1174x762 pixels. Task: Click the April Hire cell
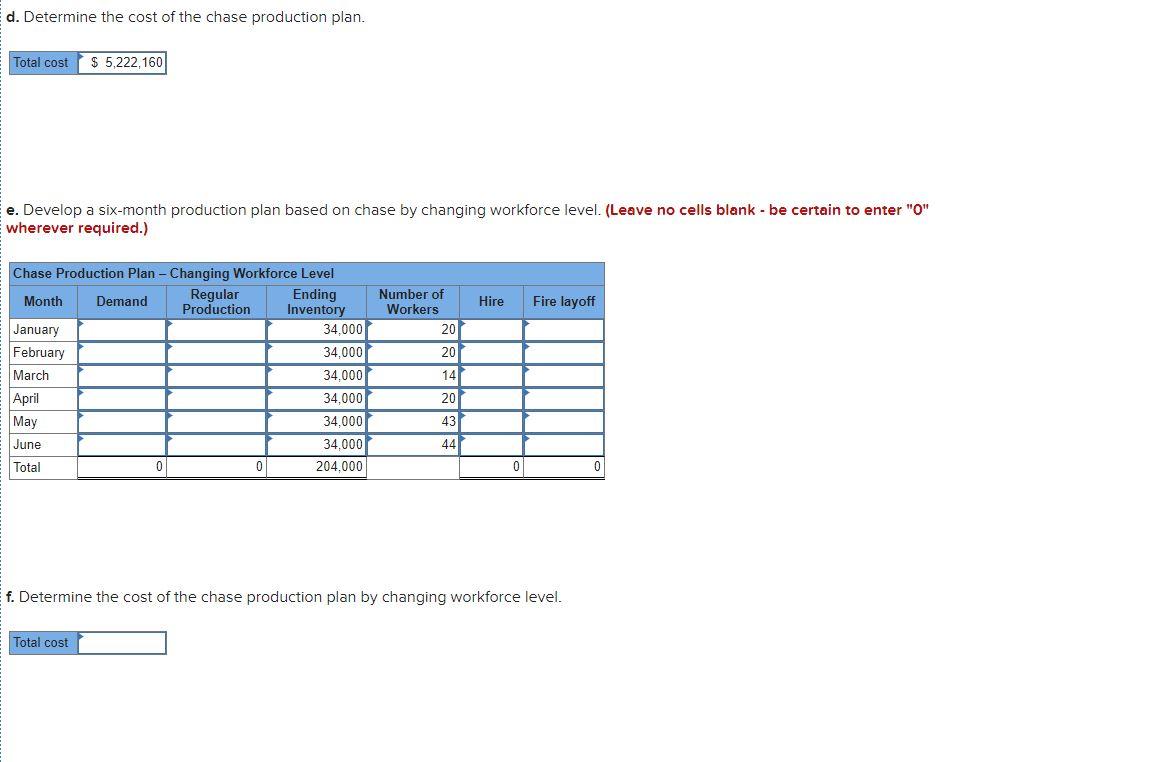(x=491, y=399)
